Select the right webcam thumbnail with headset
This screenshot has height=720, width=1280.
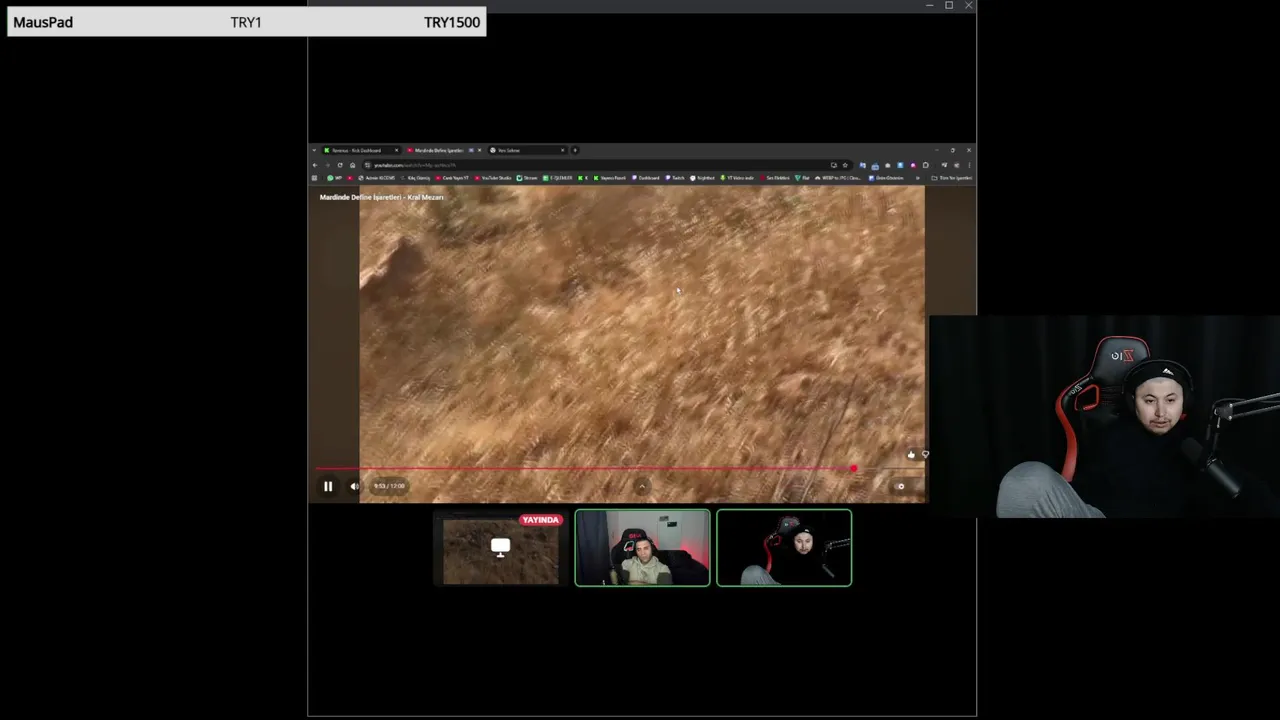[784, 548]
